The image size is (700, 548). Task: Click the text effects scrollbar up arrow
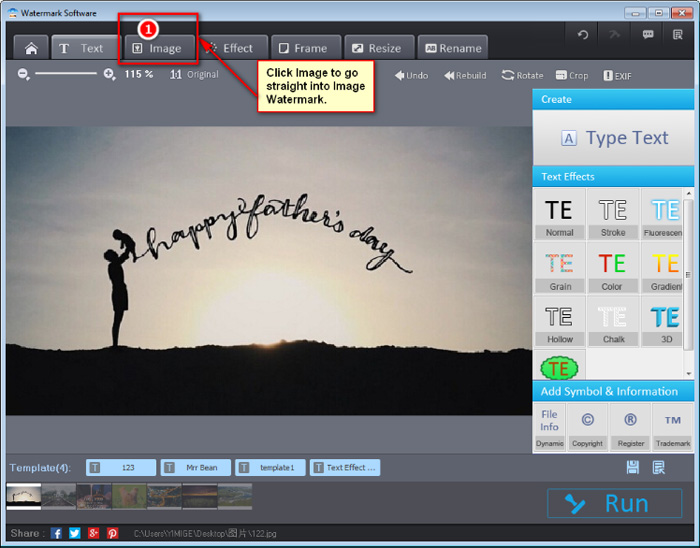click(688, 193)
